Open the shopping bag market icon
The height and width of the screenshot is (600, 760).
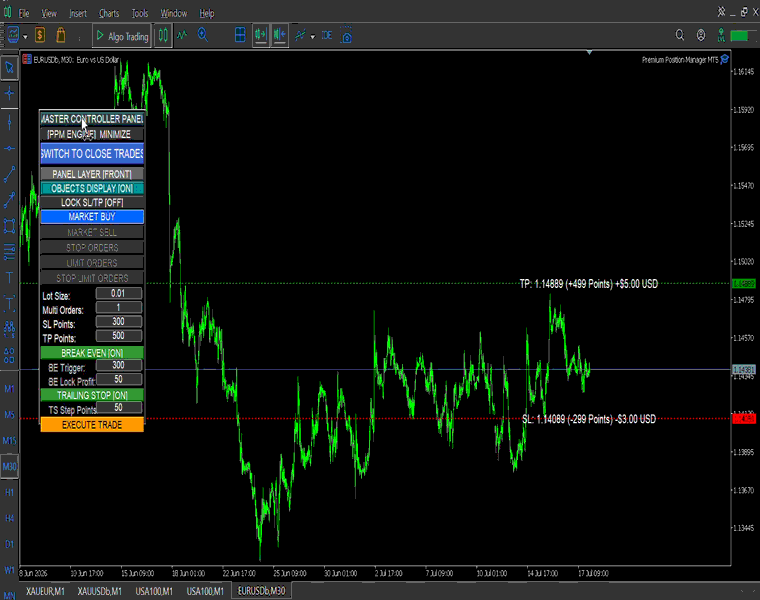pyautogui.click(x=61, y=35)
